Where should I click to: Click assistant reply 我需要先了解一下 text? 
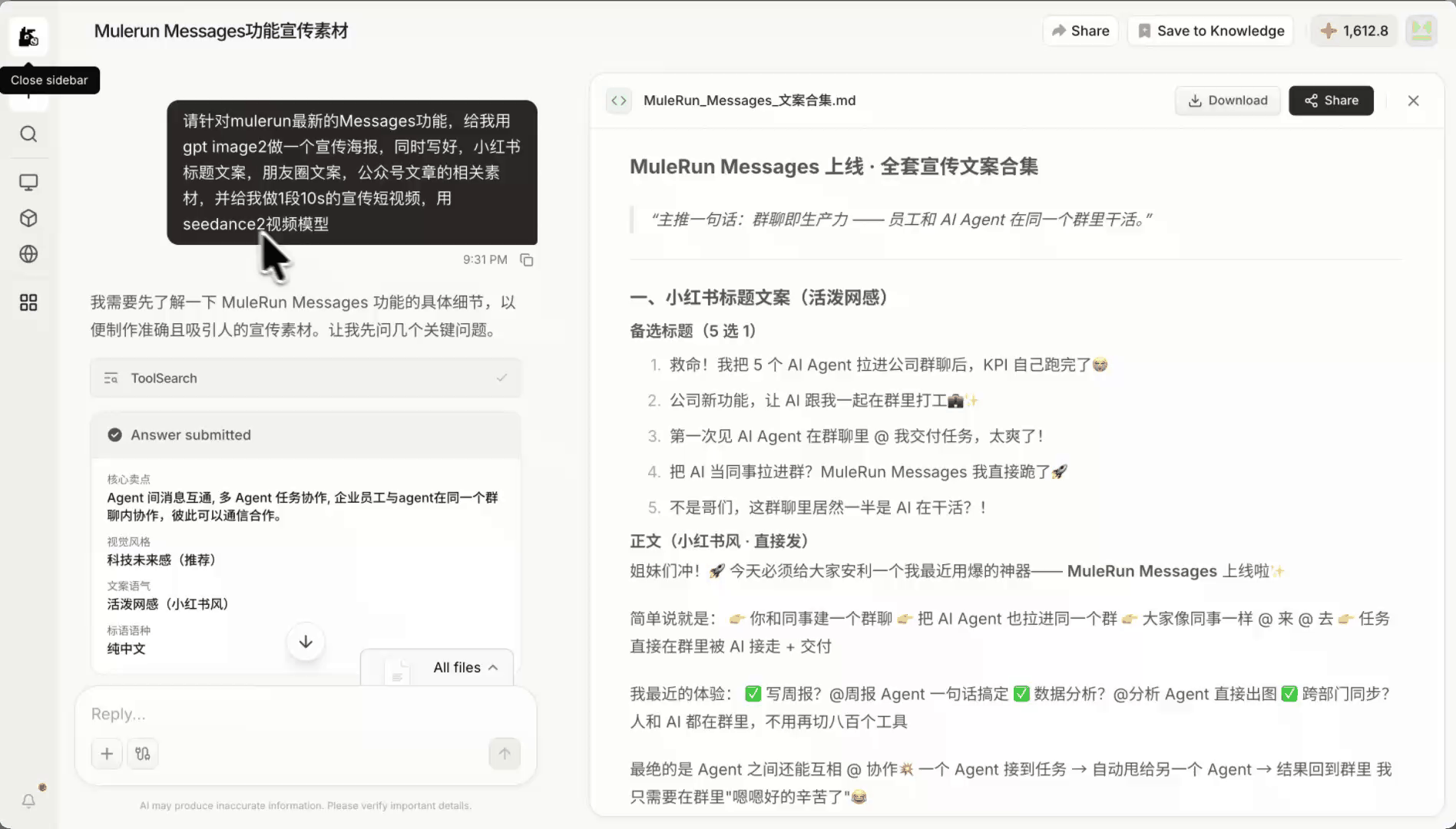click(303, 316)
